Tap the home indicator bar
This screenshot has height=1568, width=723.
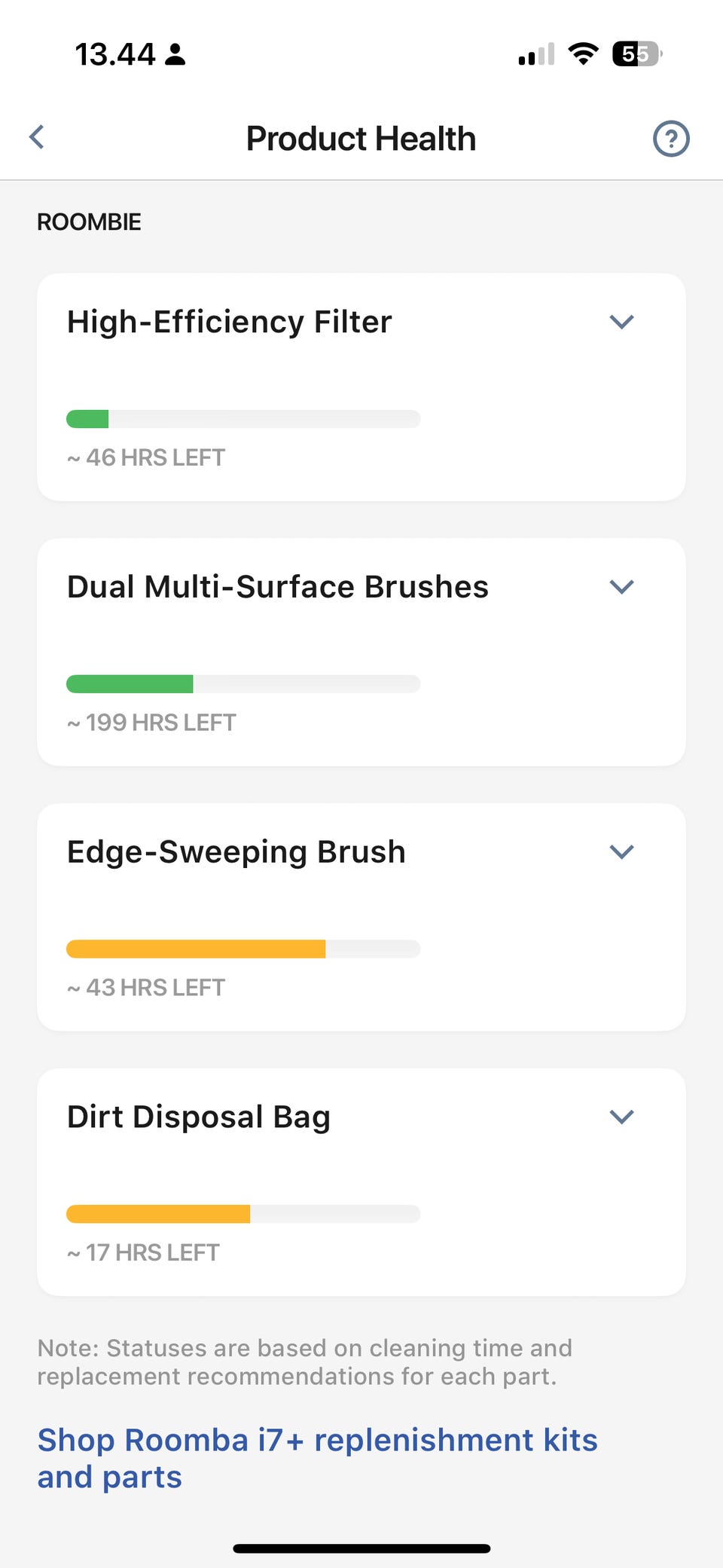click(x=361, y=1548)
